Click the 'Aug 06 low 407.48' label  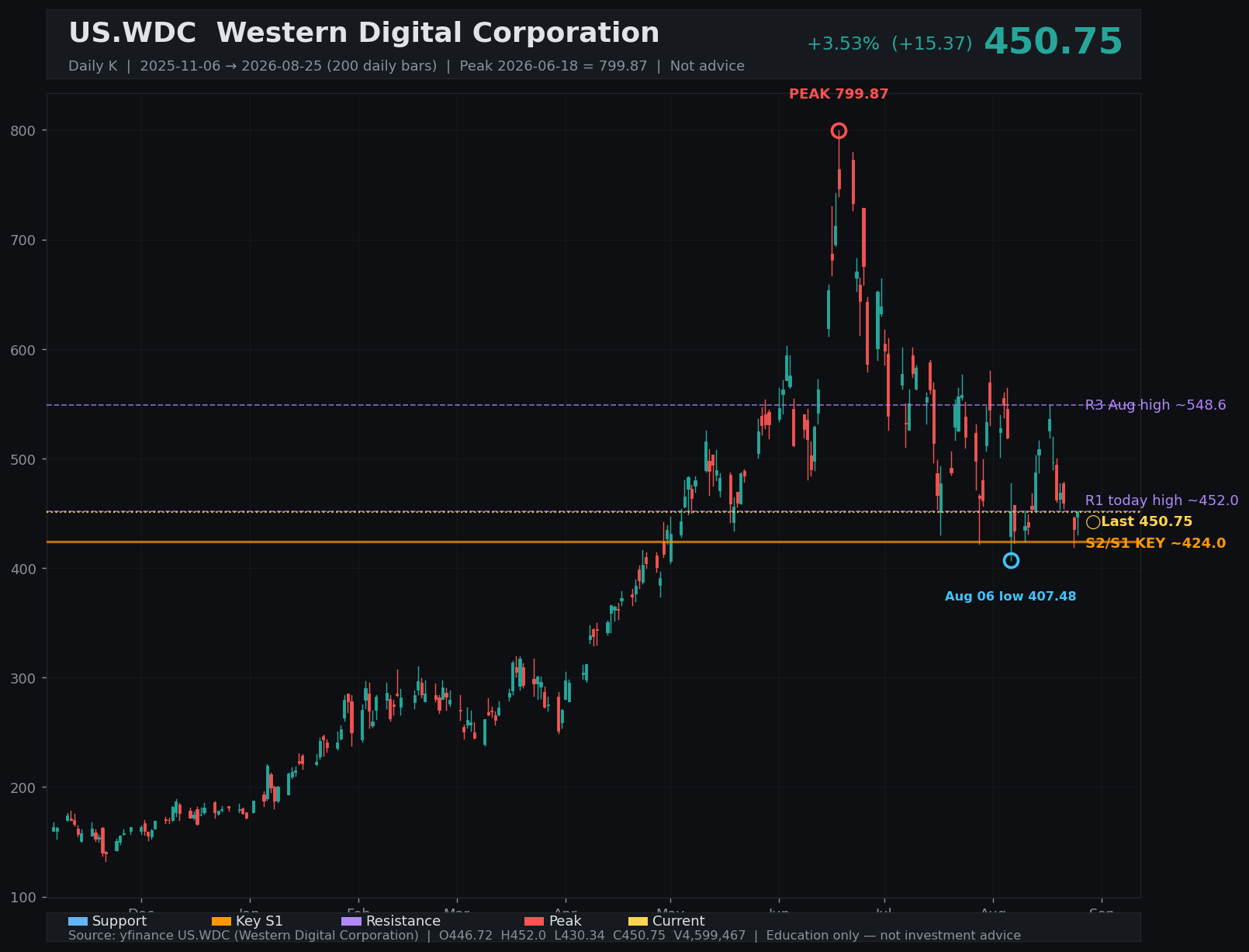1010,597
